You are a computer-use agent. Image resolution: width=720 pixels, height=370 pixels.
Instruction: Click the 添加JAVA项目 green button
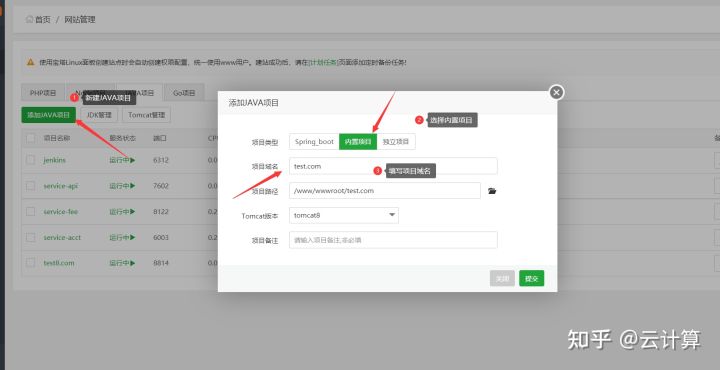(49, 115)
